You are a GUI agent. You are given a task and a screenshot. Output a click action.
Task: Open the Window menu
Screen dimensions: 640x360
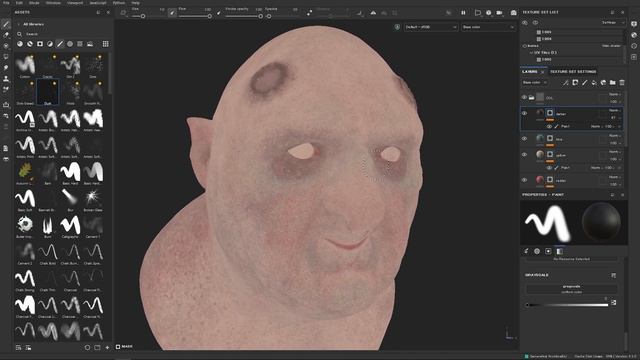pyautogui.click(x=53, y=2)
